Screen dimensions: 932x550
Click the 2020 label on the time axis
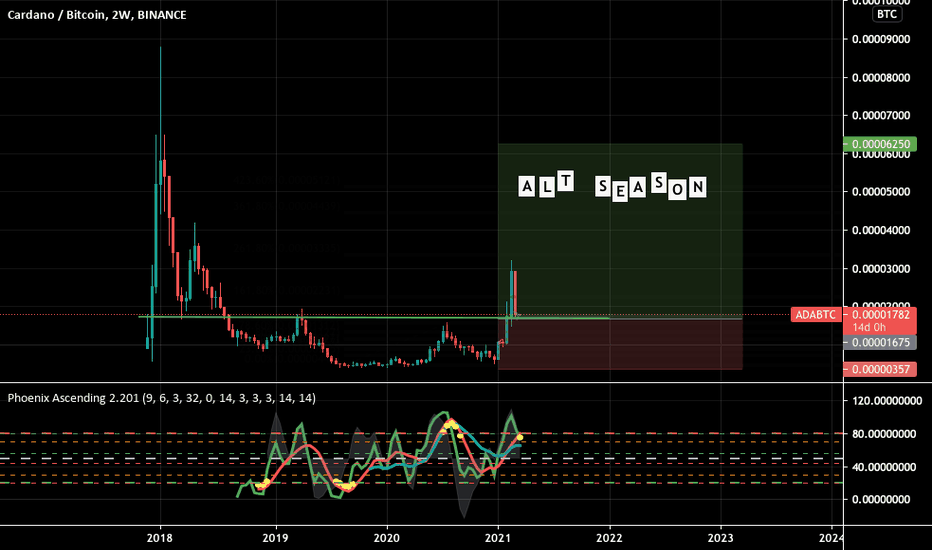pos(387,538)
